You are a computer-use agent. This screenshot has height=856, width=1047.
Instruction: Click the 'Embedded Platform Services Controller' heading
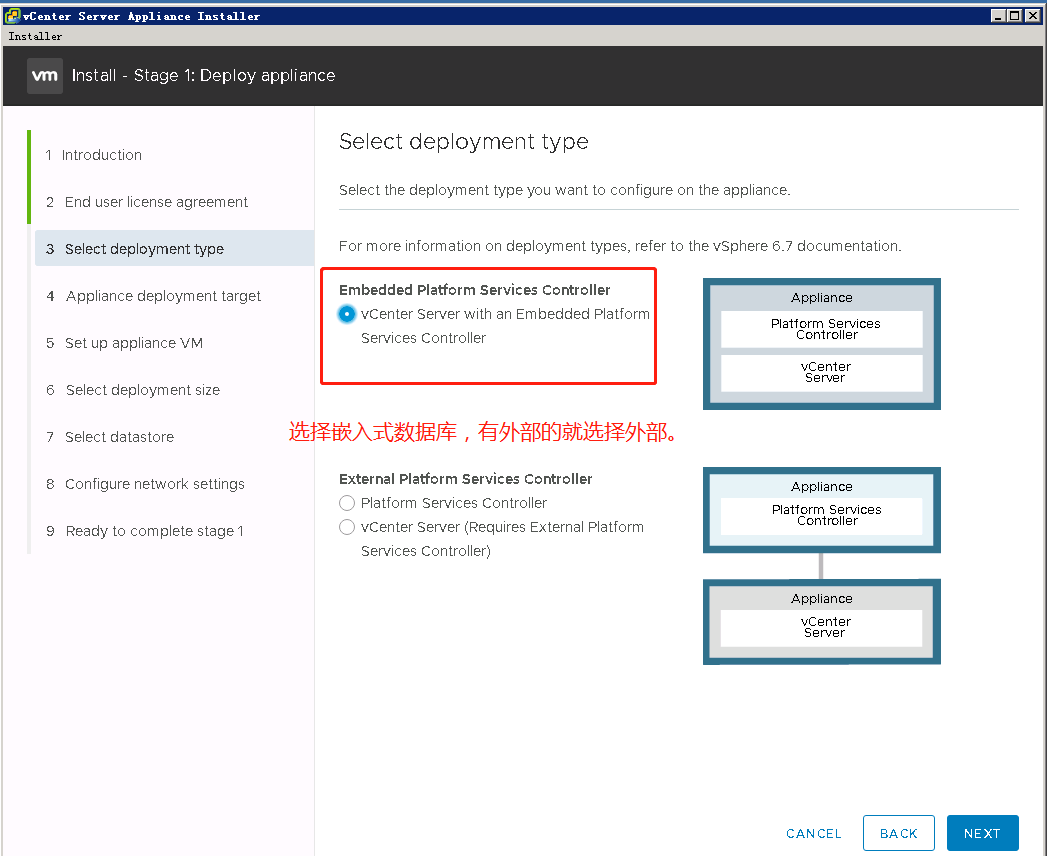pos(474,290)
